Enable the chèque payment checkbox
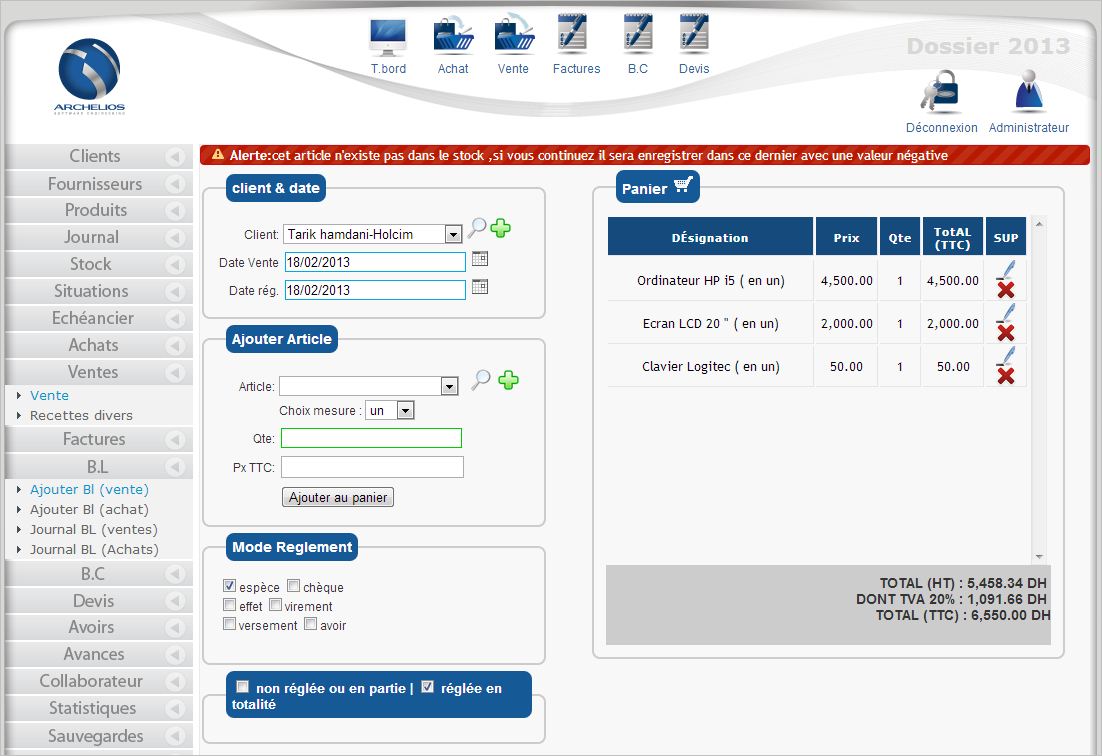 point(294,586)
